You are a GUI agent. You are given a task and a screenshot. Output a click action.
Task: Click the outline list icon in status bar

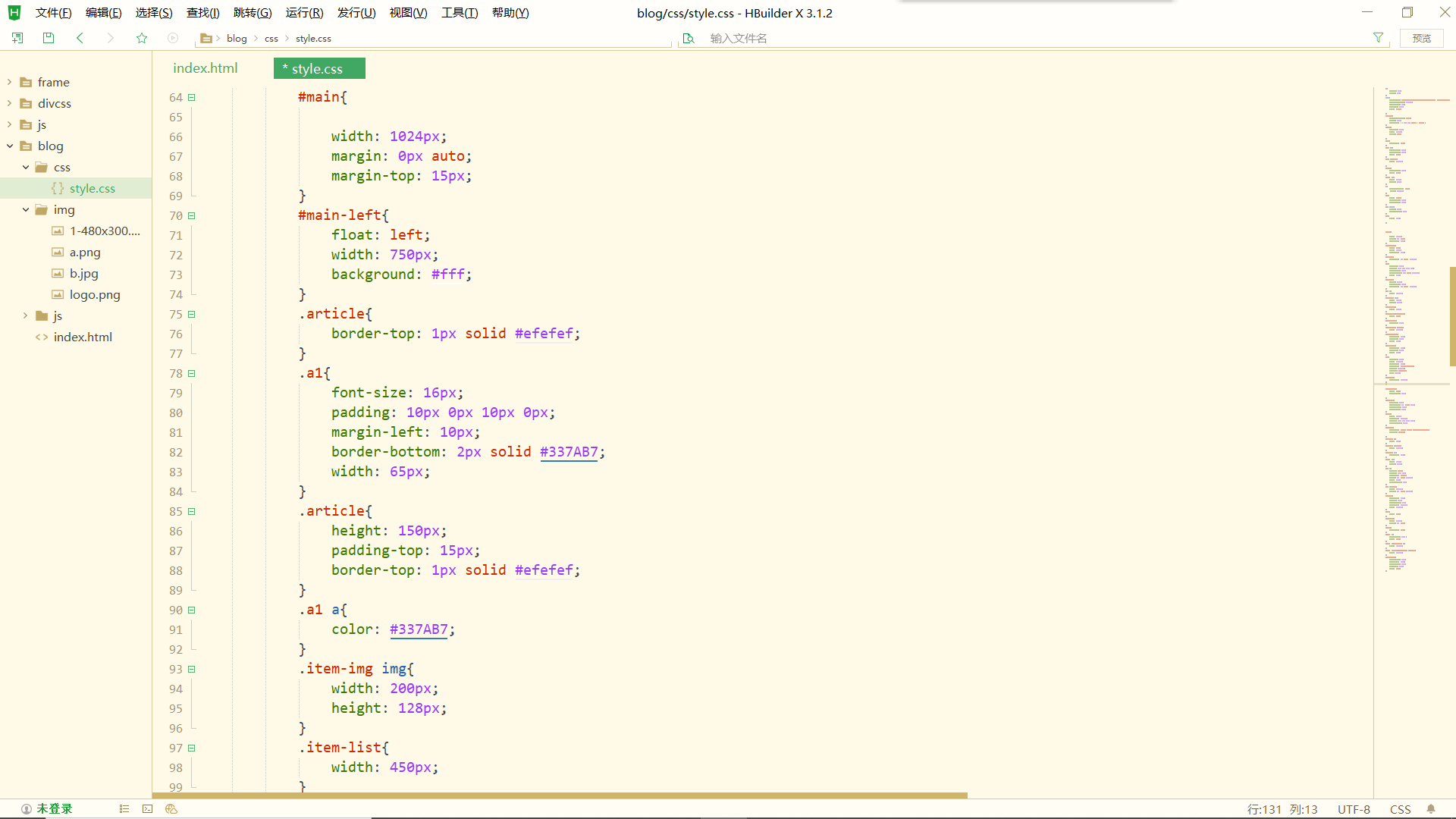[124, 809]
